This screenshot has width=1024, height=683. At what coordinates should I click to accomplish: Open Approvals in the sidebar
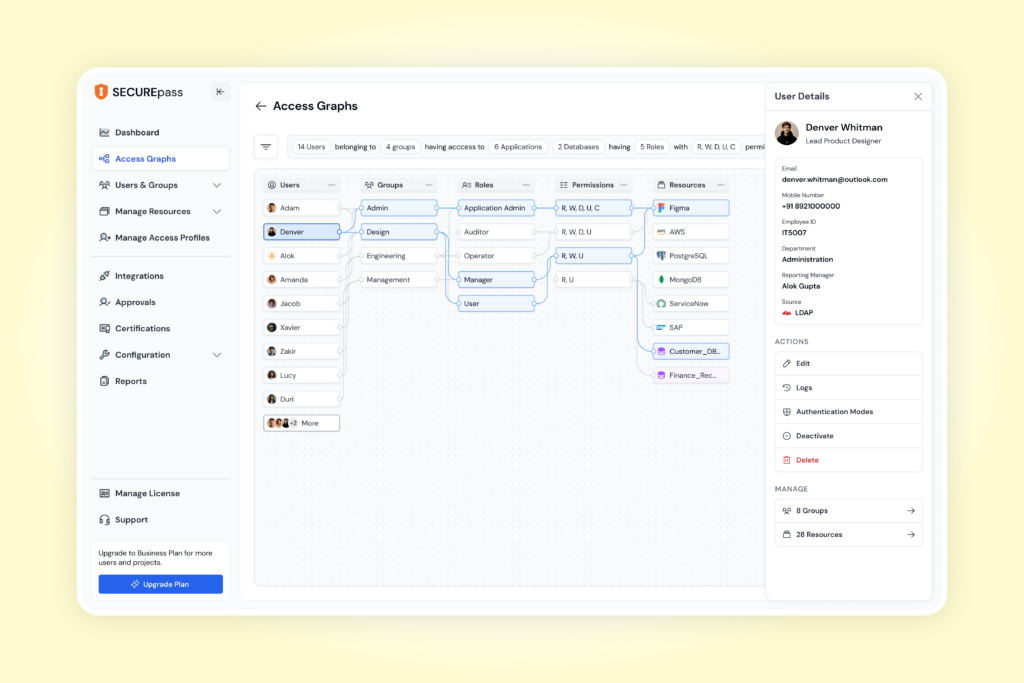click(x=161, y=302)
